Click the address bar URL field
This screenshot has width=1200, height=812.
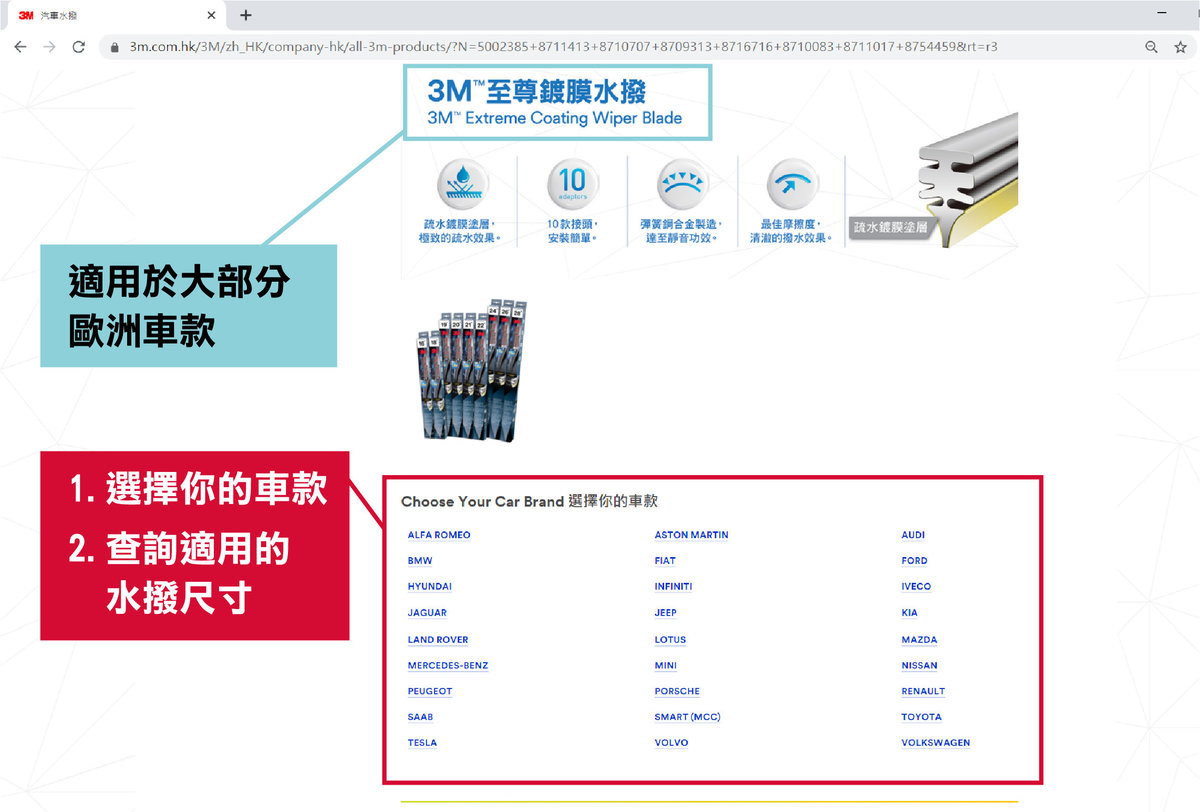tap(560, 47)
